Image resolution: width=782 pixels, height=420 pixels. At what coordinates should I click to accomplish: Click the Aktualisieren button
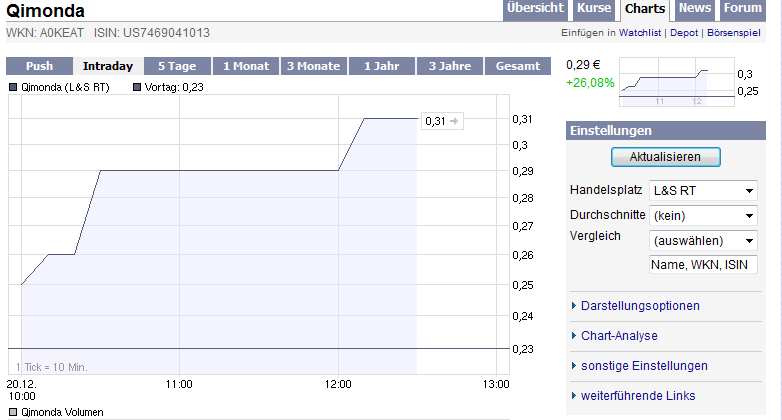(665, 157)
